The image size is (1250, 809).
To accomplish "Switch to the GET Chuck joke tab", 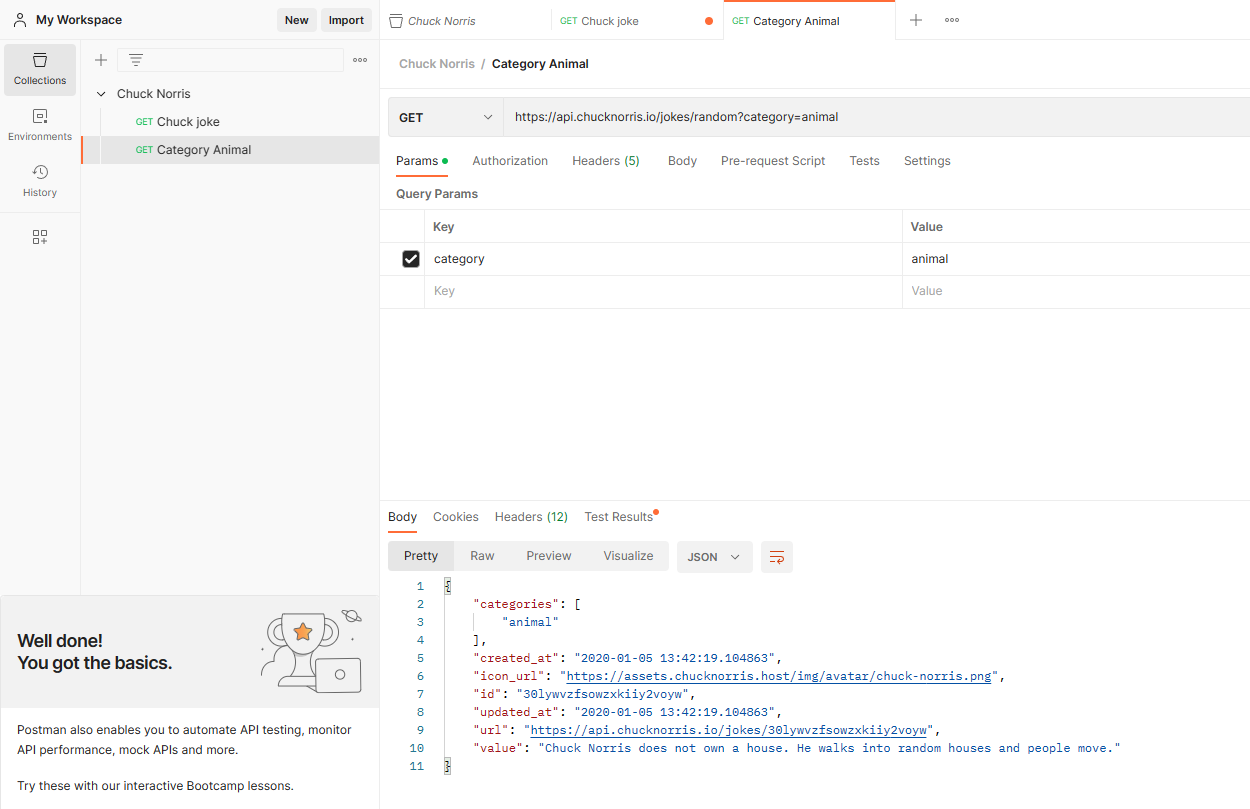I will pyautogui.click(x=637, y=21).
